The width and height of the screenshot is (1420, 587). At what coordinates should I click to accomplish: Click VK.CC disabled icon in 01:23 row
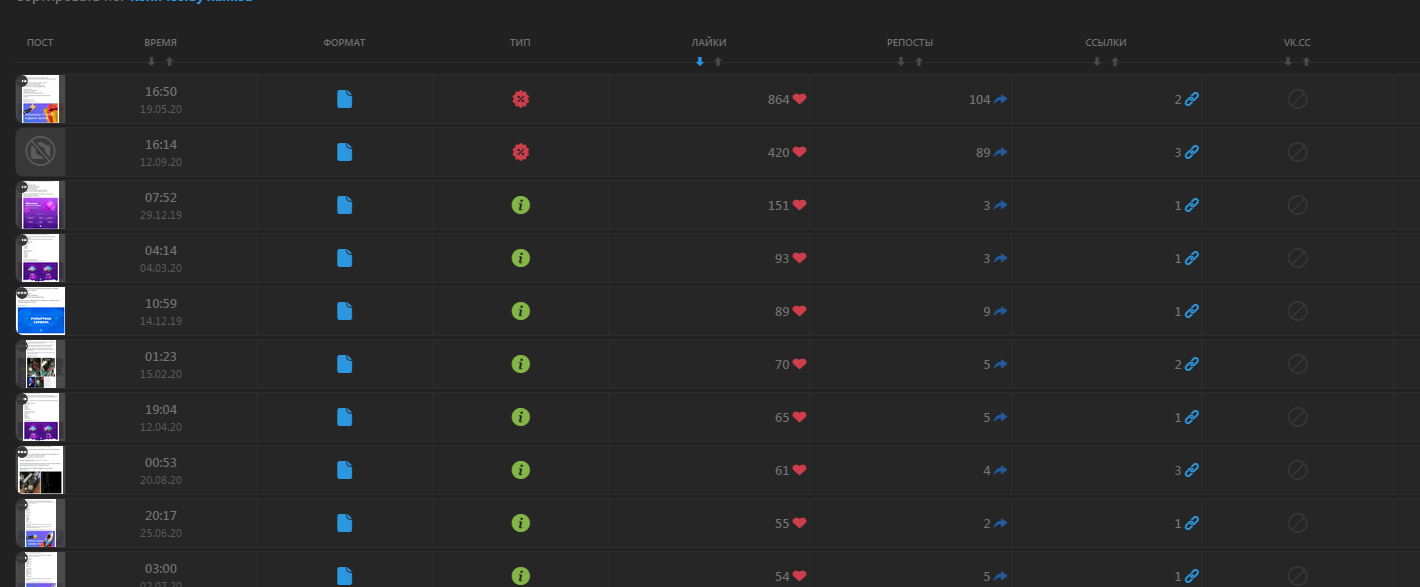pos(1297,364)
